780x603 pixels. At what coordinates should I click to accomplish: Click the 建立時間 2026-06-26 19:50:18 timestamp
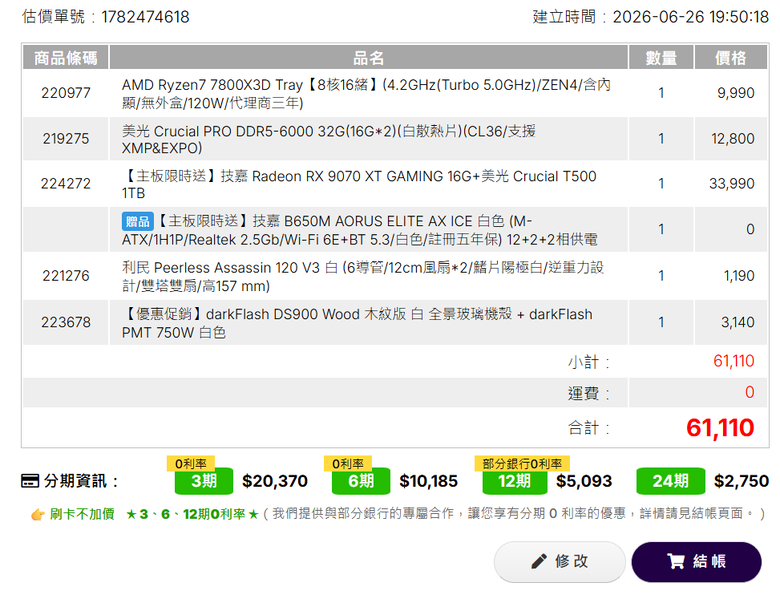tap(651, 16)
